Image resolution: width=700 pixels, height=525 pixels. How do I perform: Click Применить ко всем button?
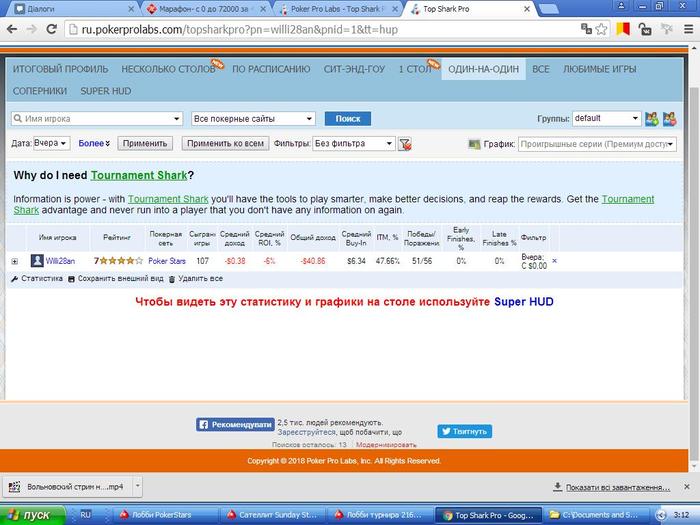[x=225, y=143]
